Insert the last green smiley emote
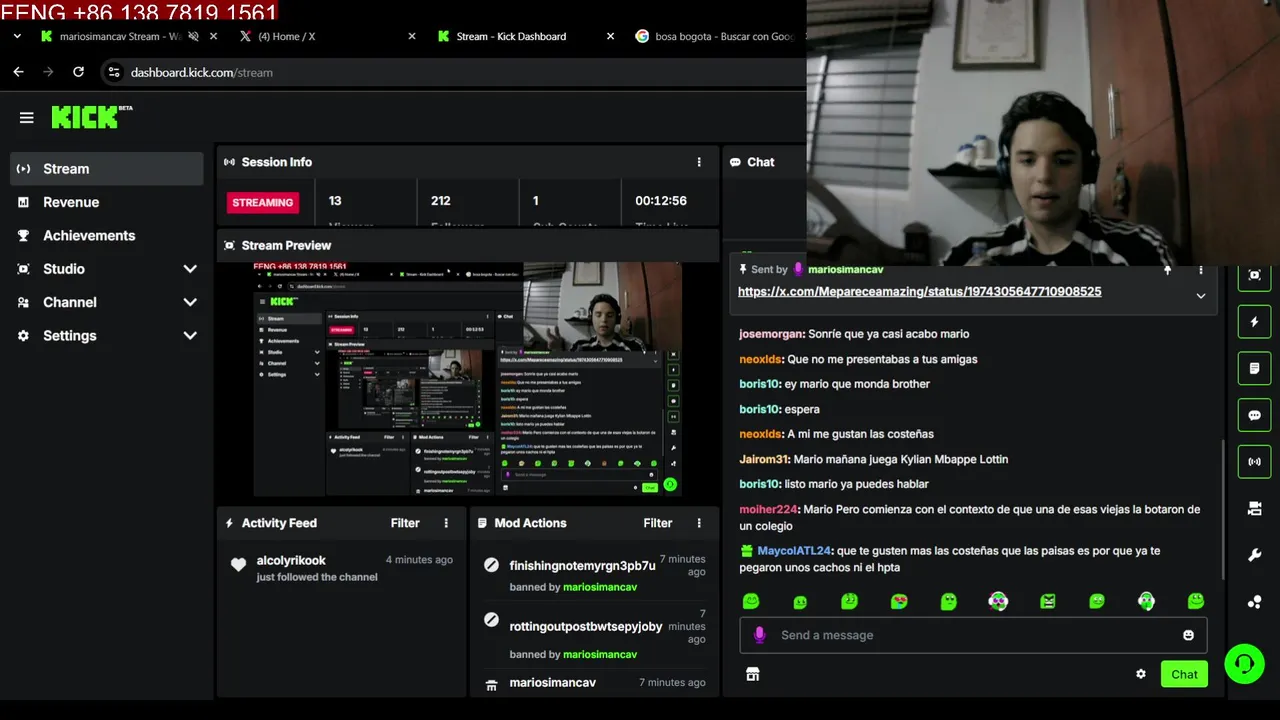The width and height of the screenshot is (1280, 720). point(1196,601)
